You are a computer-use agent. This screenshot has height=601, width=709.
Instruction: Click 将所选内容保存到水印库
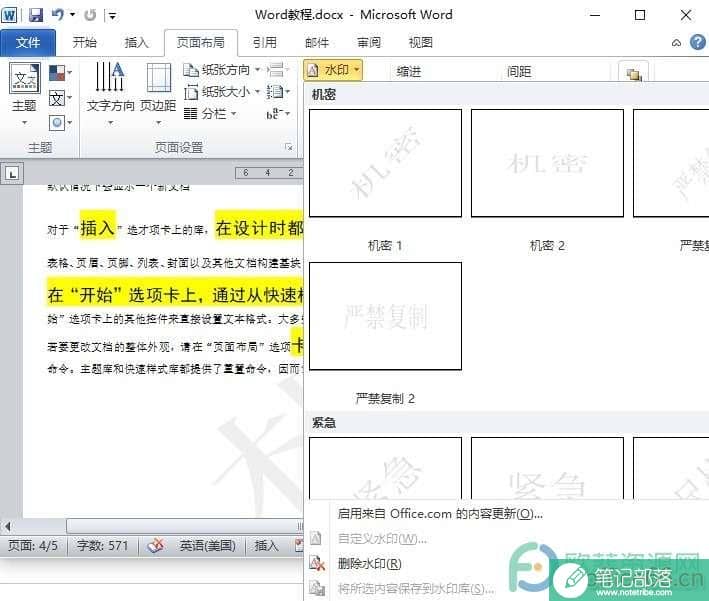(416, 588)
